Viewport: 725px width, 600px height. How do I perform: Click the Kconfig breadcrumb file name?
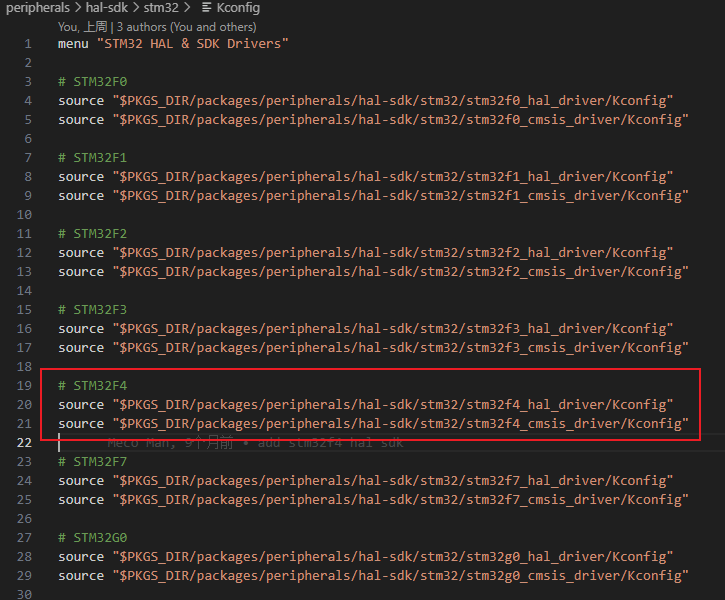tap(238, 8)
